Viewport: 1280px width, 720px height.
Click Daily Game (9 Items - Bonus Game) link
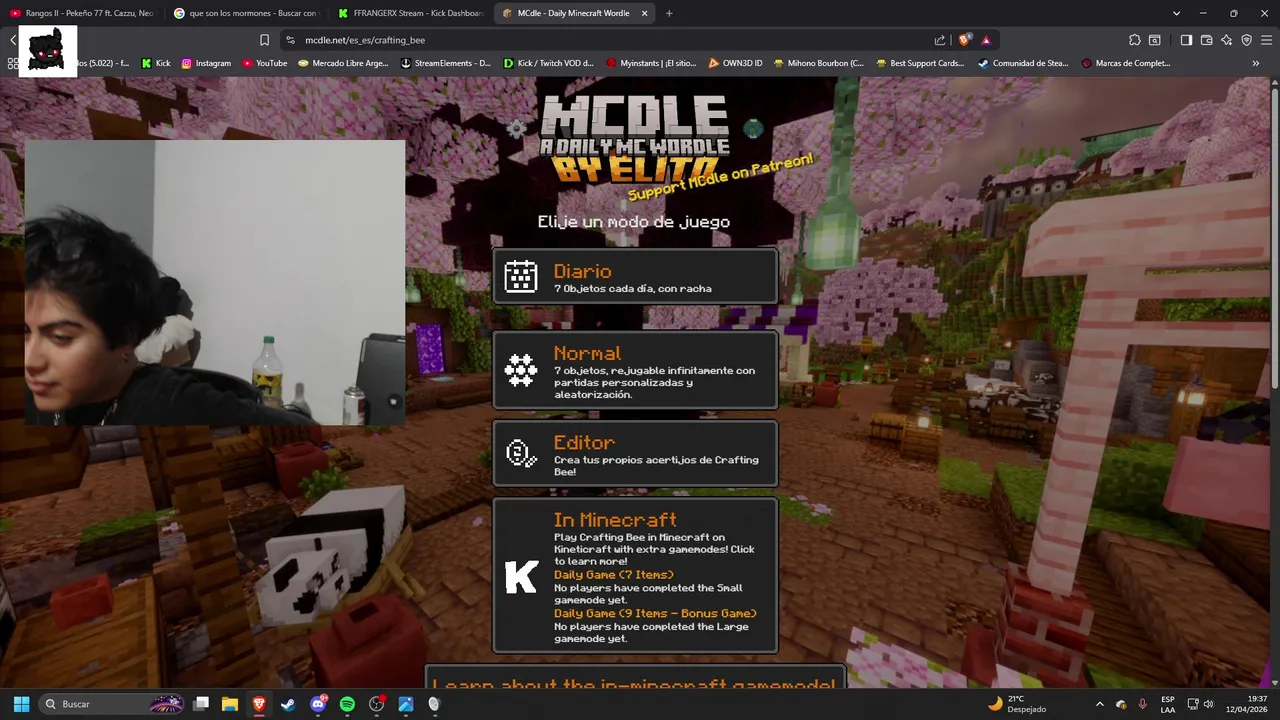pos(655,613)
